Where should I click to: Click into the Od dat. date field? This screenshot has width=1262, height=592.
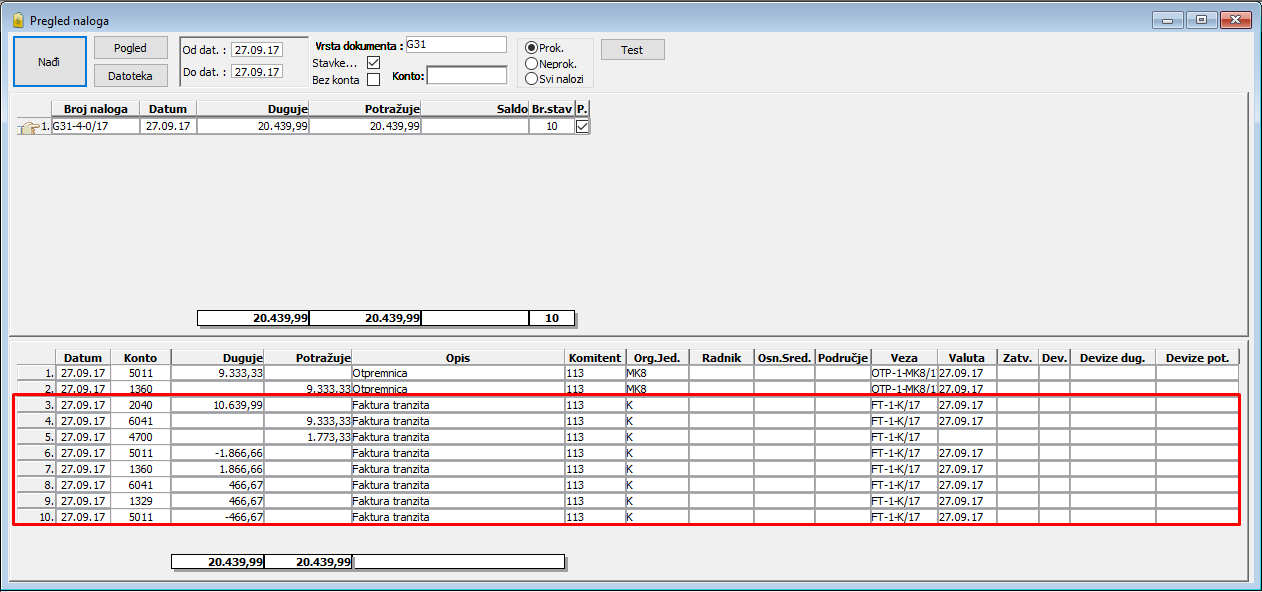point(257,49)
